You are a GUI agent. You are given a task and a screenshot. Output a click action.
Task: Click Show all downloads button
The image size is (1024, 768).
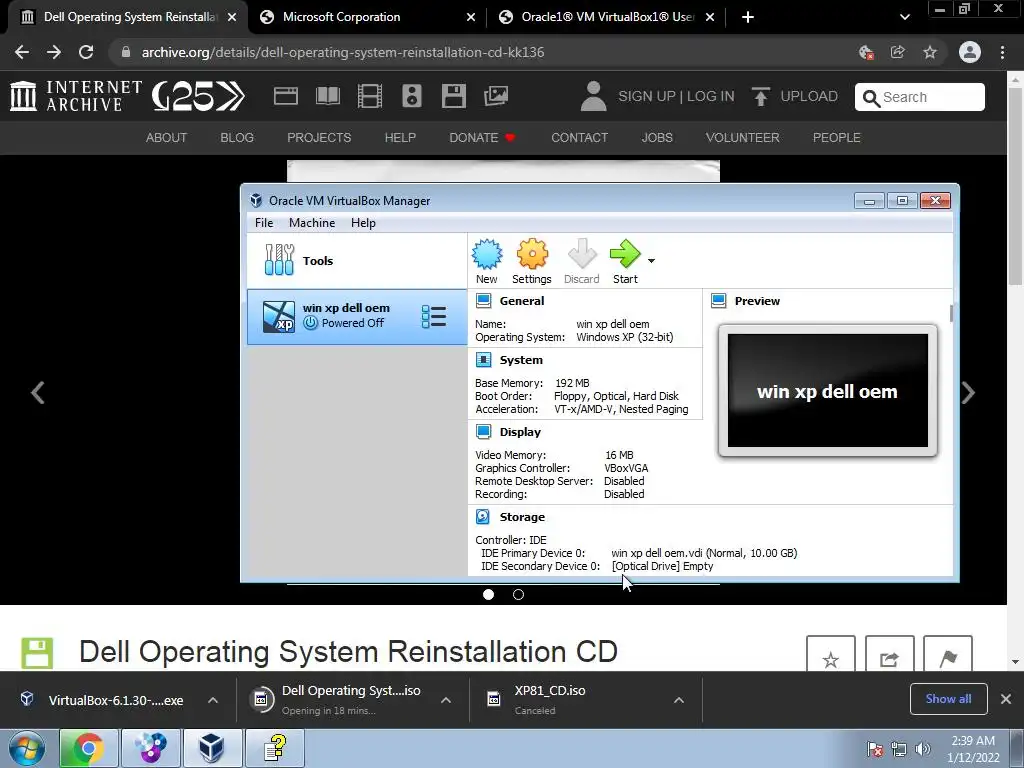pos(948,699)
